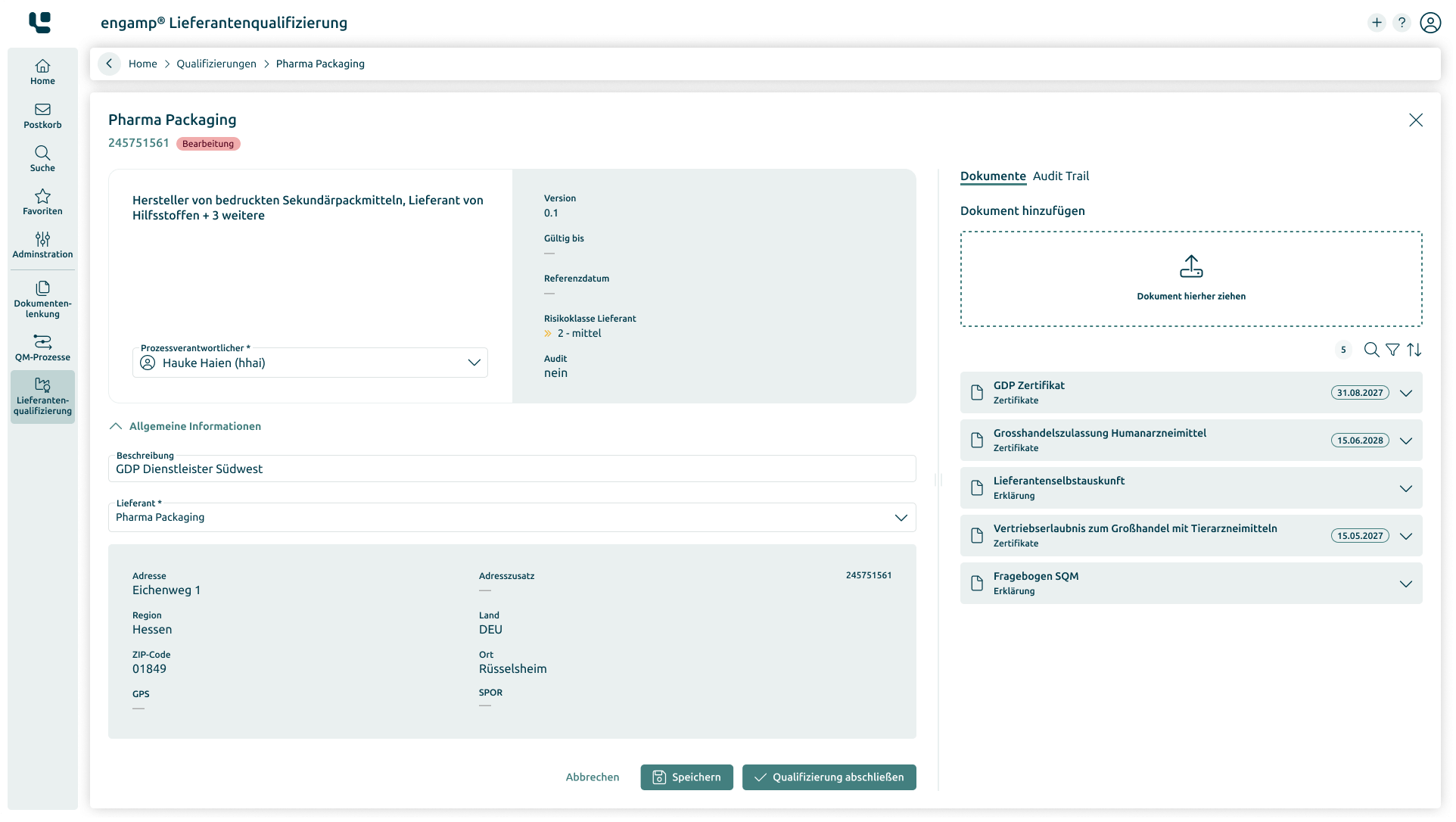The height and width of the screenshot is (822, 1456).
Task: Click the panel splitter handle
Action: pyautogui.click(x=938, y=480)
